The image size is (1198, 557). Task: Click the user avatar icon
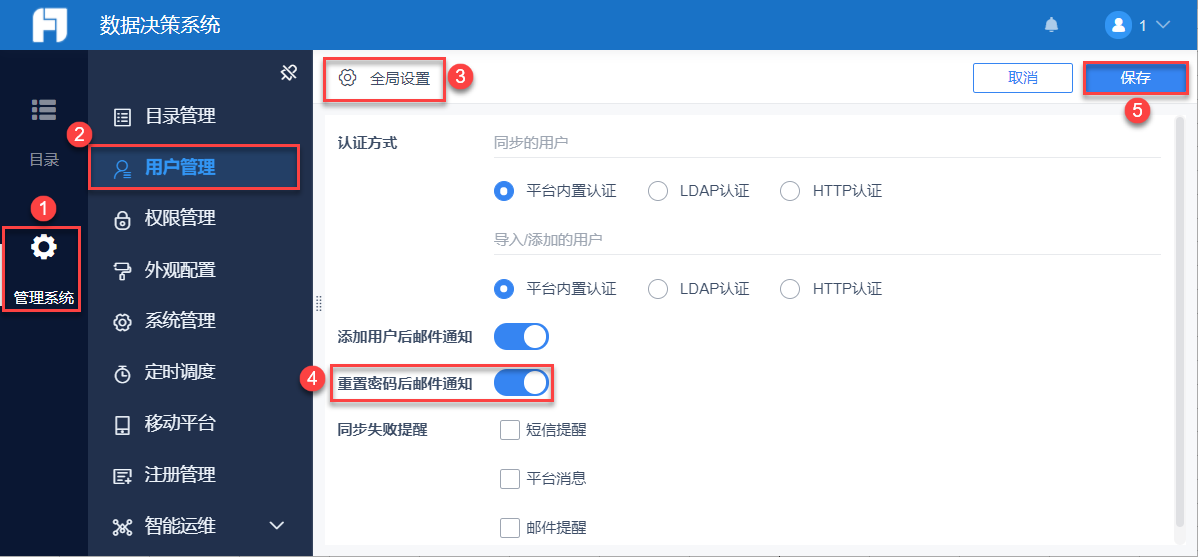1118,25
